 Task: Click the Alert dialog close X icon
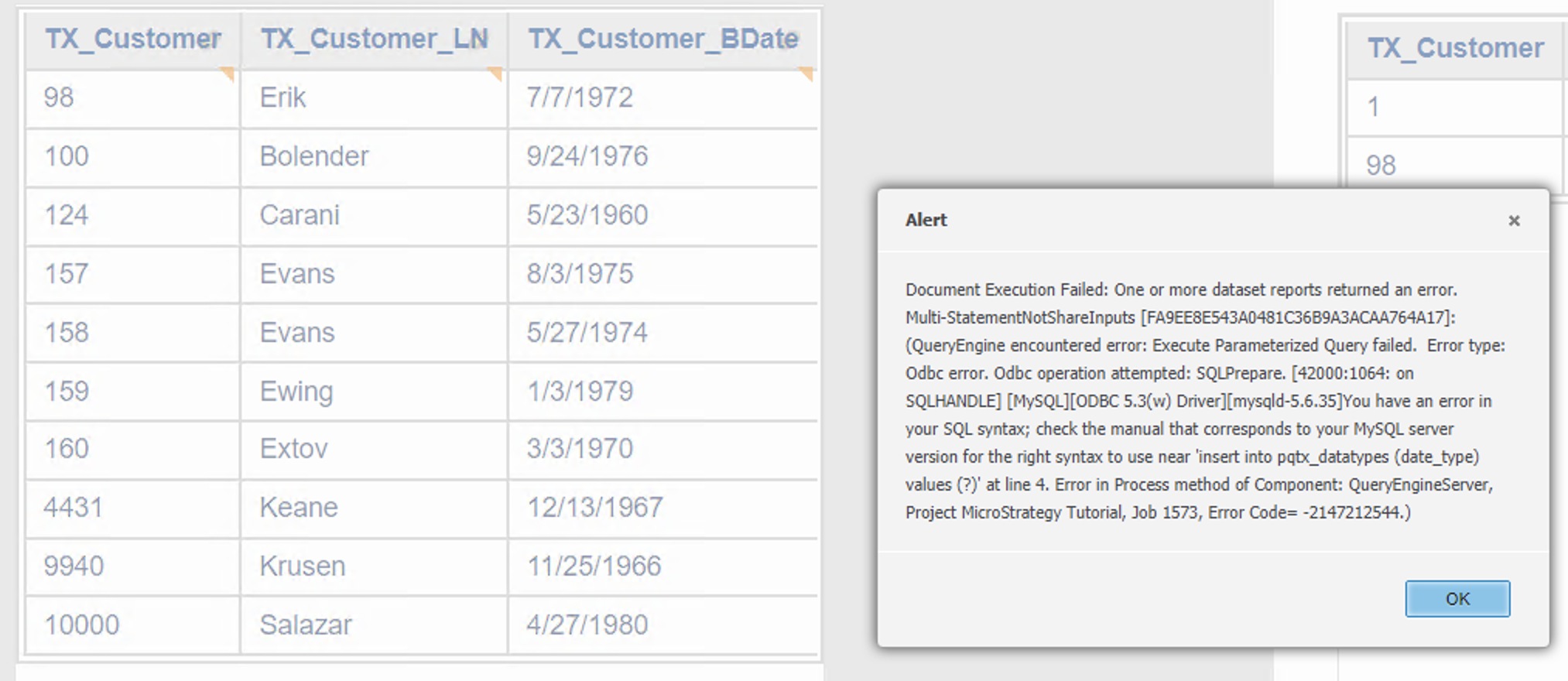click(1515, 221)
